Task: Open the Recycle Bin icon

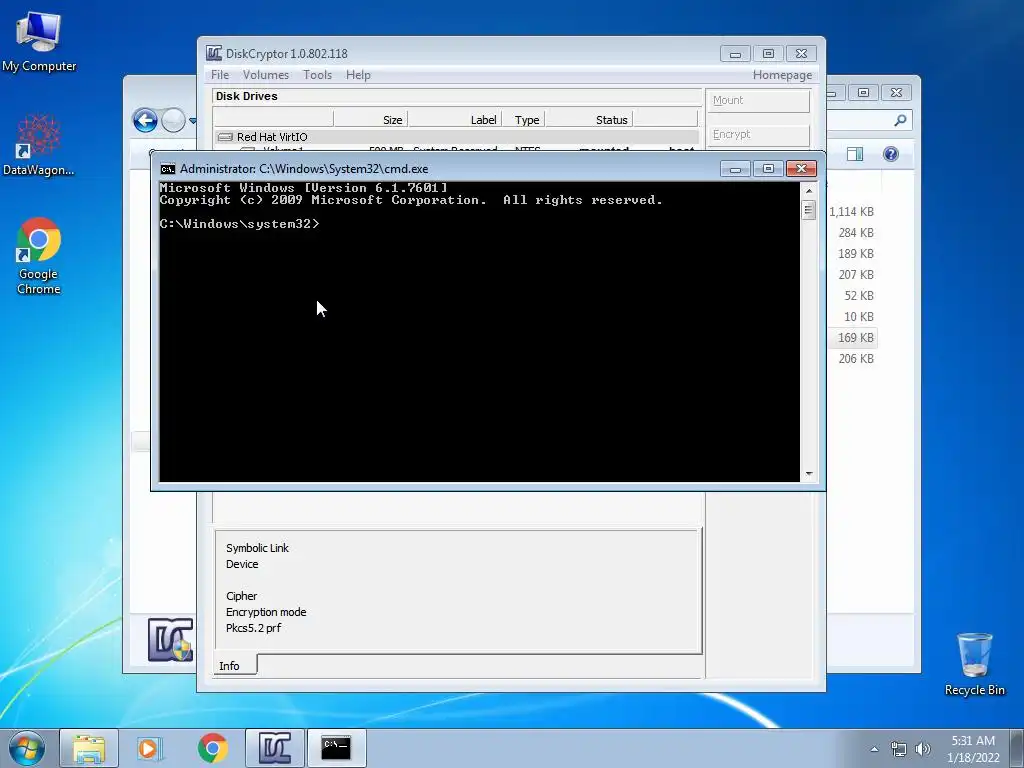Action: (x=974, y=664)
